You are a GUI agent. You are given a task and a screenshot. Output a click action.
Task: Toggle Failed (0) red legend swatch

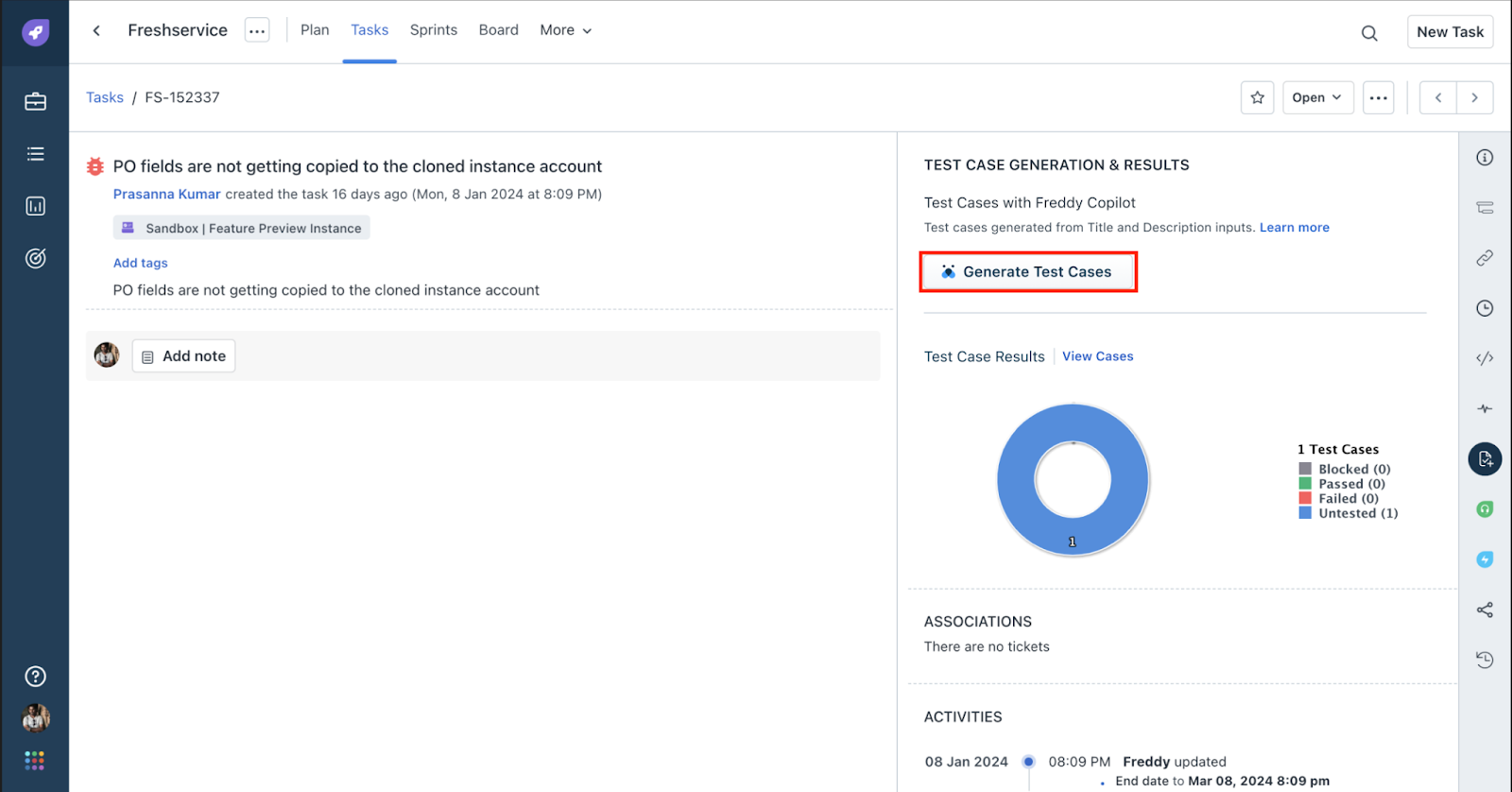point(1305,498)
